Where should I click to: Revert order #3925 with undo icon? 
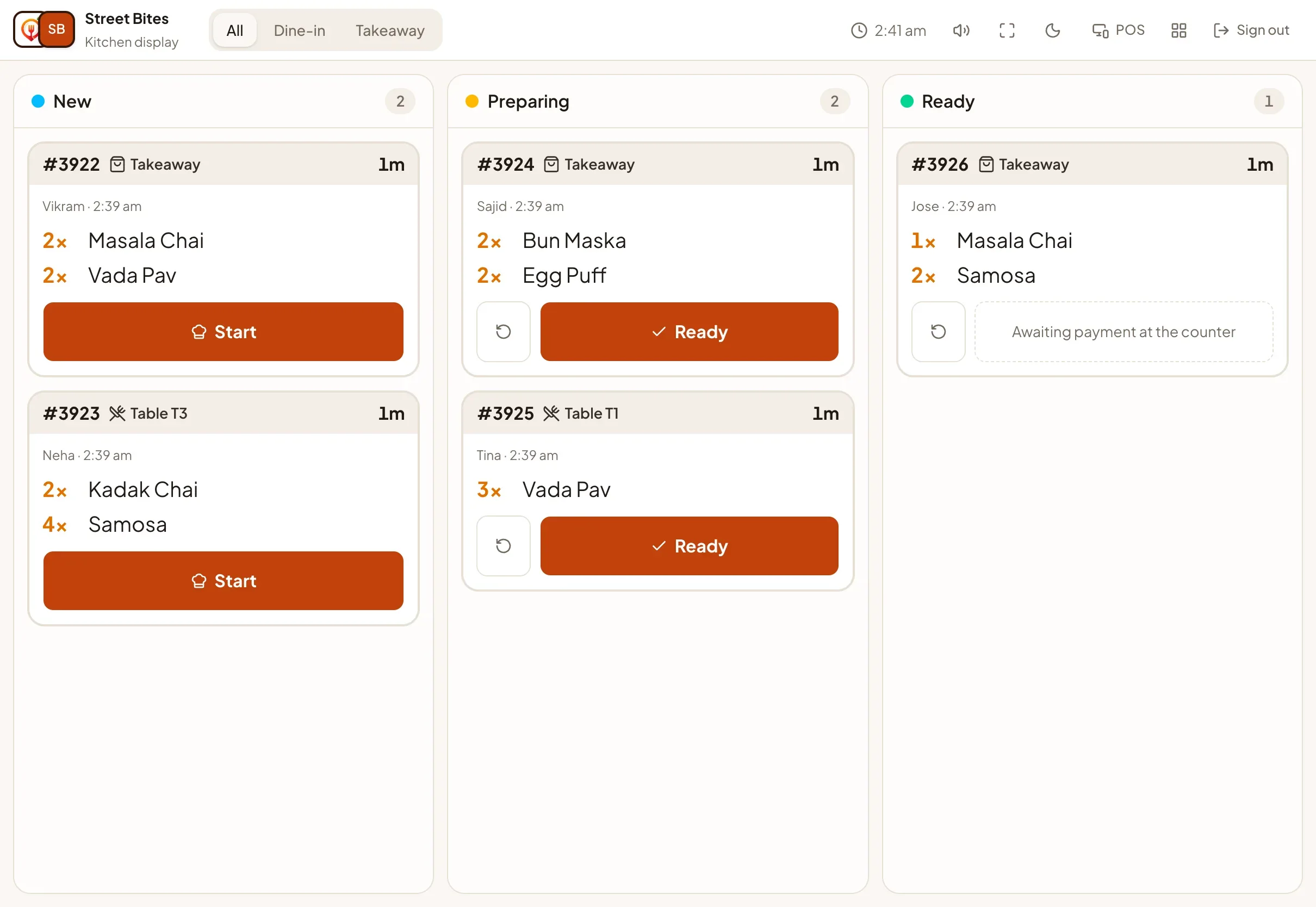click(504, 545)
